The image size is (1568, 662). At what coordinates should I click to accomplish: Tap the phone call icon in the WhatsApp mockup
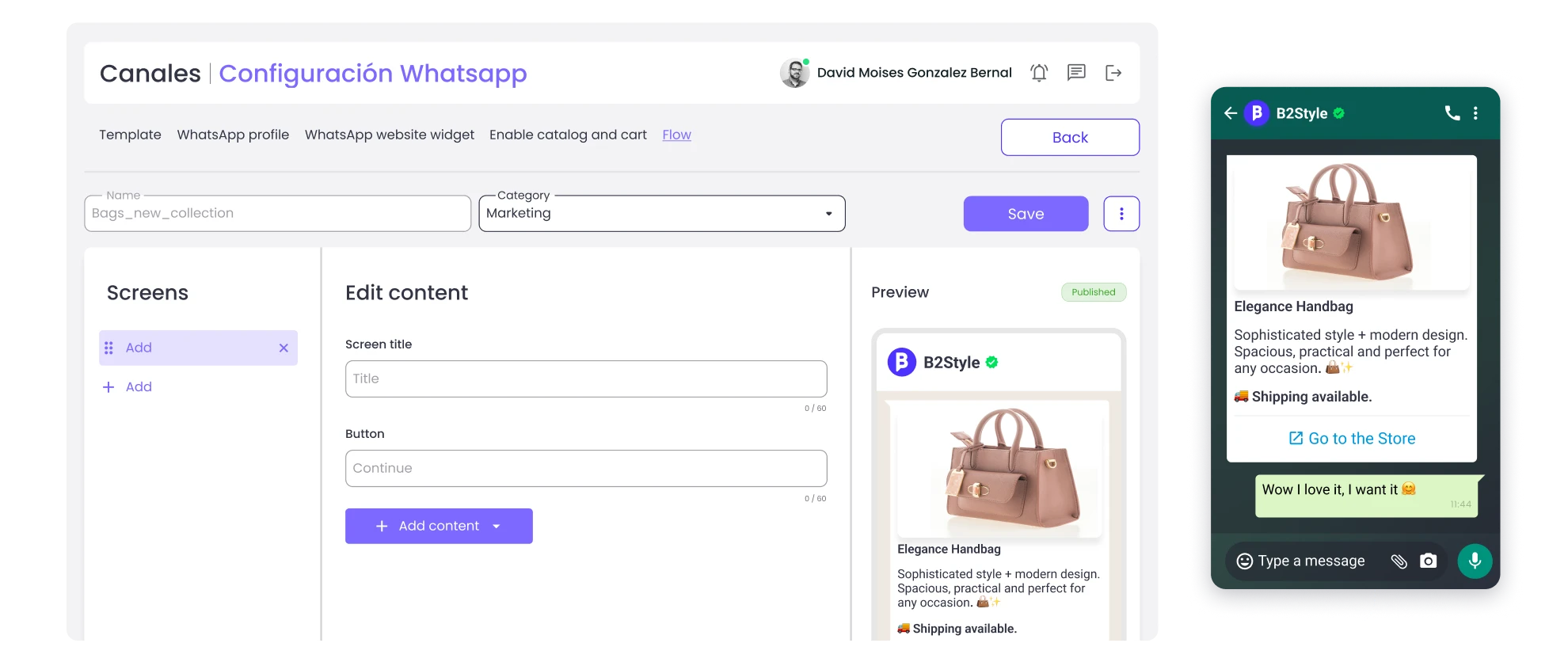click(x=1452, y=113)
